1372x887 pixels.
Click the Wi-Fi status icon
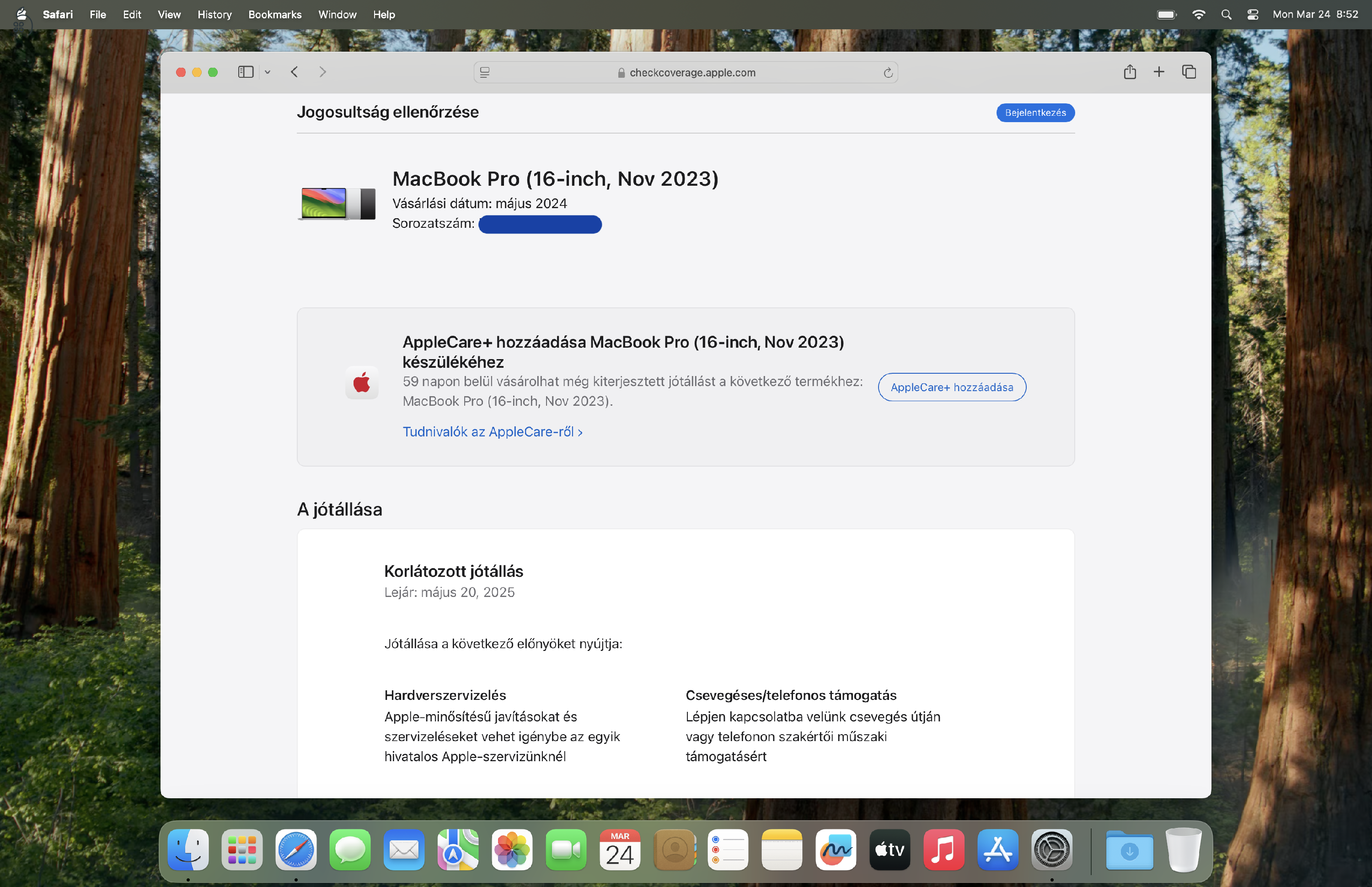point(1199,14)
